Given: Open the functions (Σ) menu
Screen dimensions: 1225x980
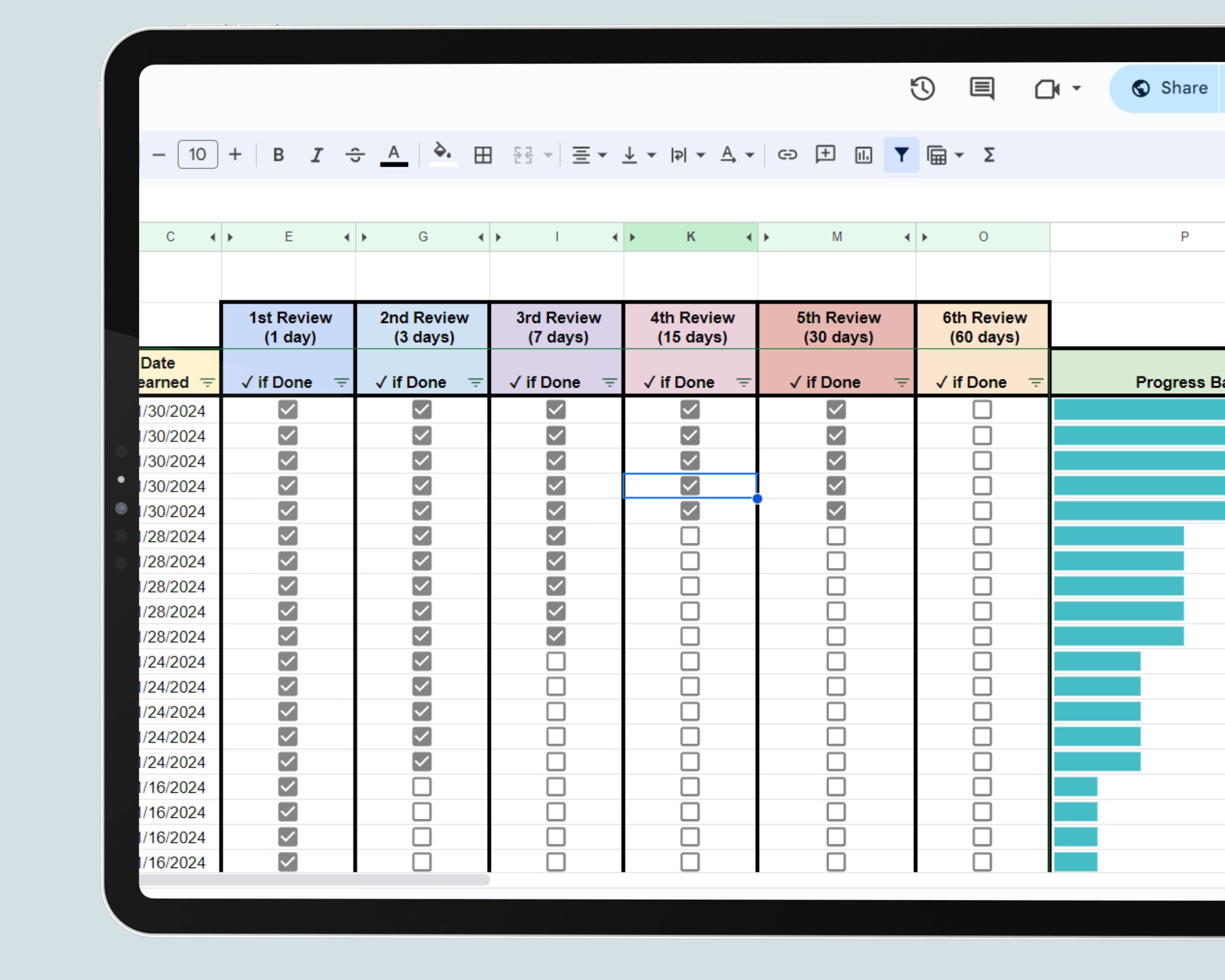Looking at the screenshot, I should (989, 154).
